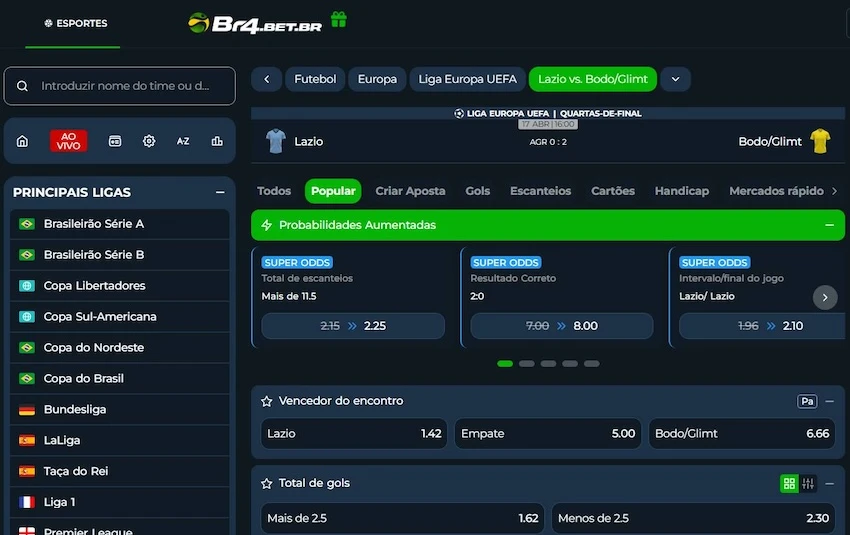The width and height of the screenshot is (850, 535).
Task: Open the bet slip coupon icon
Action: pos(115,141)
